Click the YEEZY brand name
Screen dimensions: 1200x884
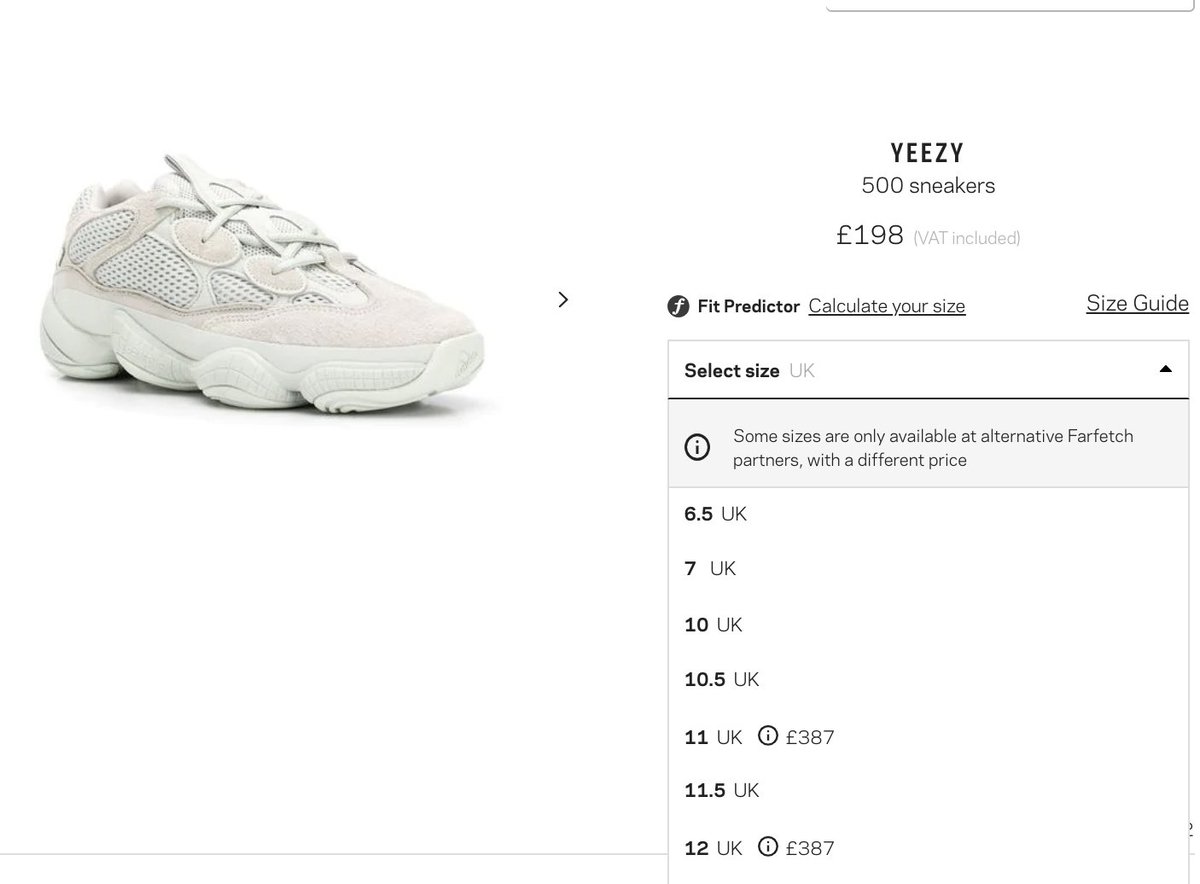(x=928, y=153)
